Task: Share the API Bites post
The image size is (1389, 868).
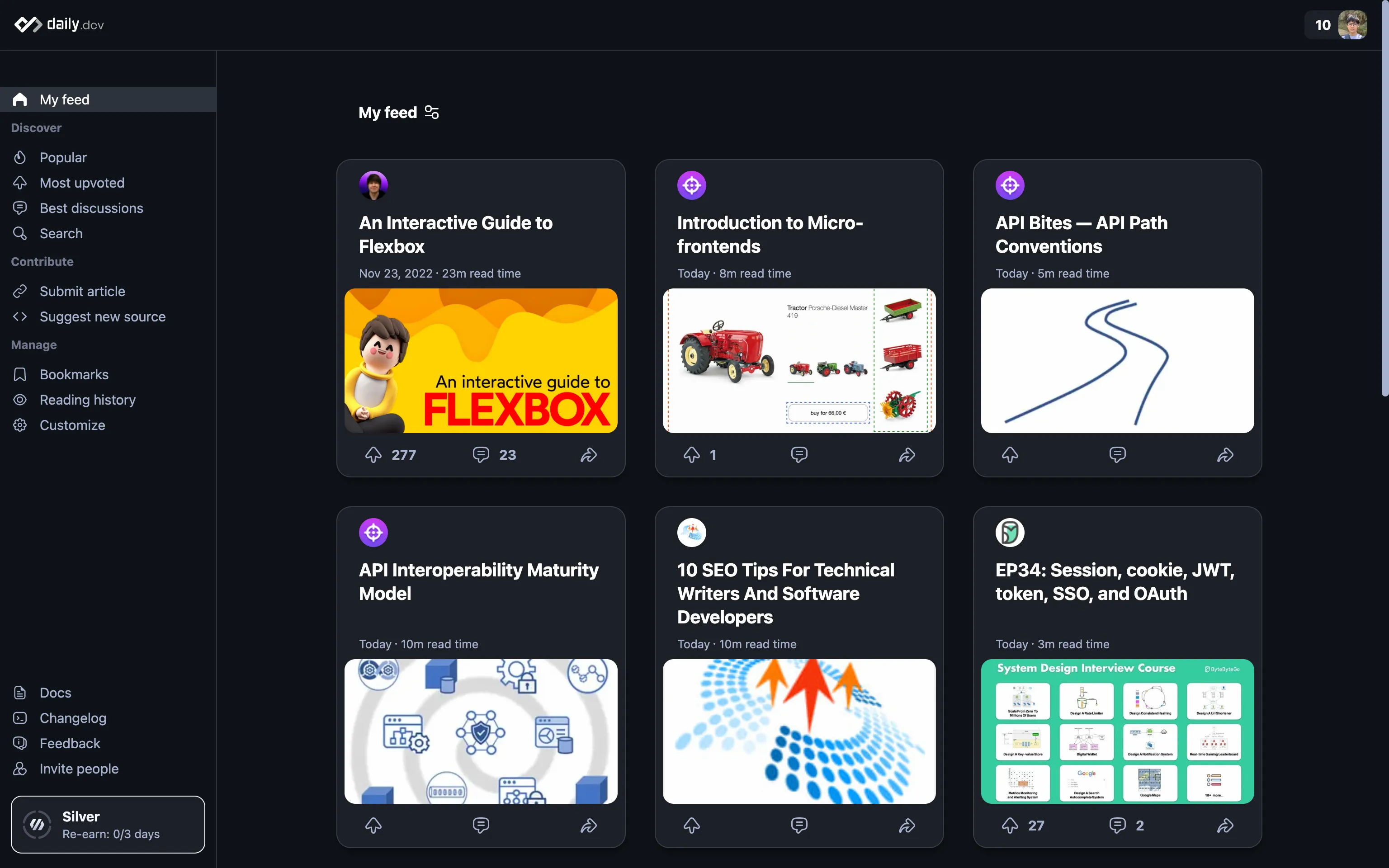Action: point(1225,455)
